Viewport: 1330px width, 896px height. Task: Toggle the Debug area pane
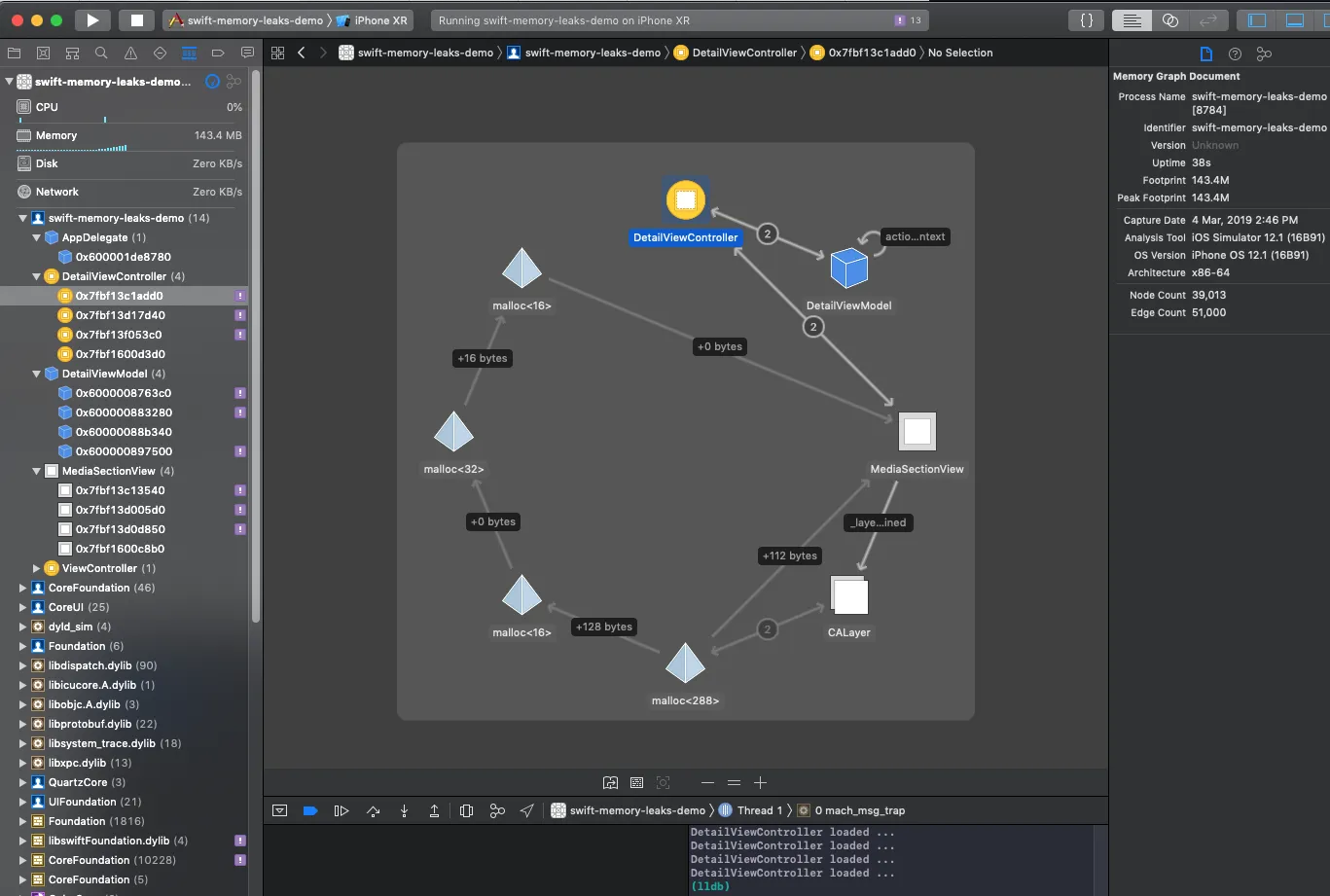[x=1295, y=20]
